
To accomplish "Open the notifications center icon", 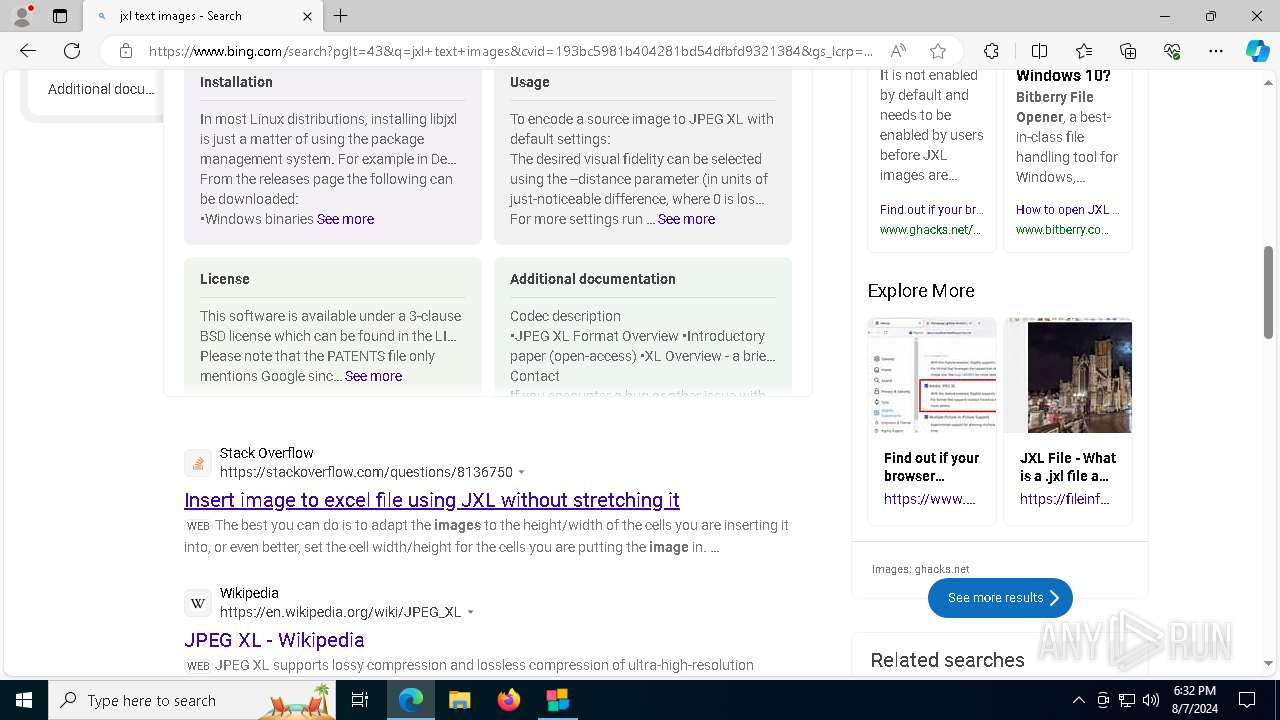I will coord(1247,700).
